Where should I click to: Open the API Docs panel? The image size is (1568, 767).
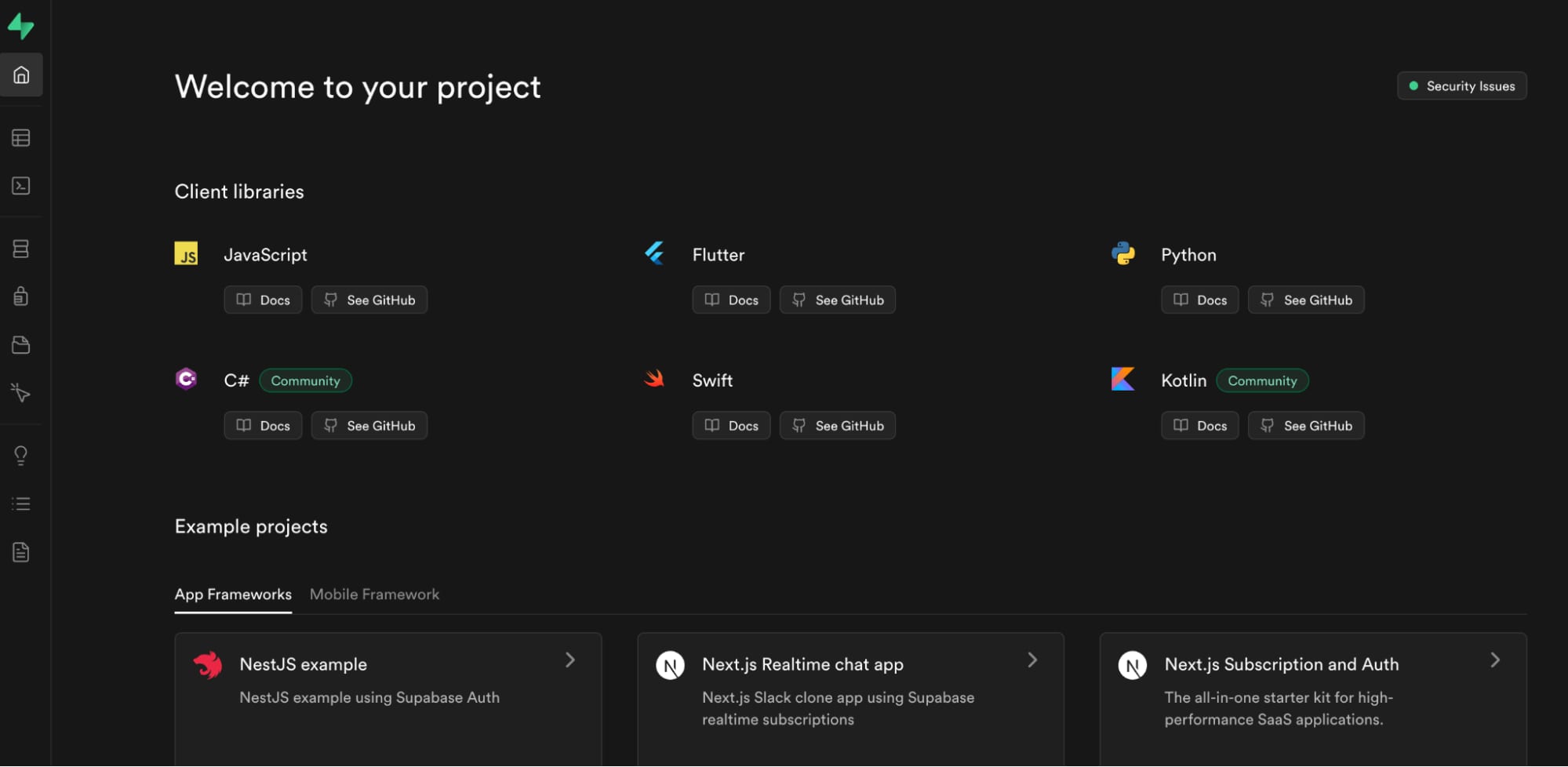21,551
